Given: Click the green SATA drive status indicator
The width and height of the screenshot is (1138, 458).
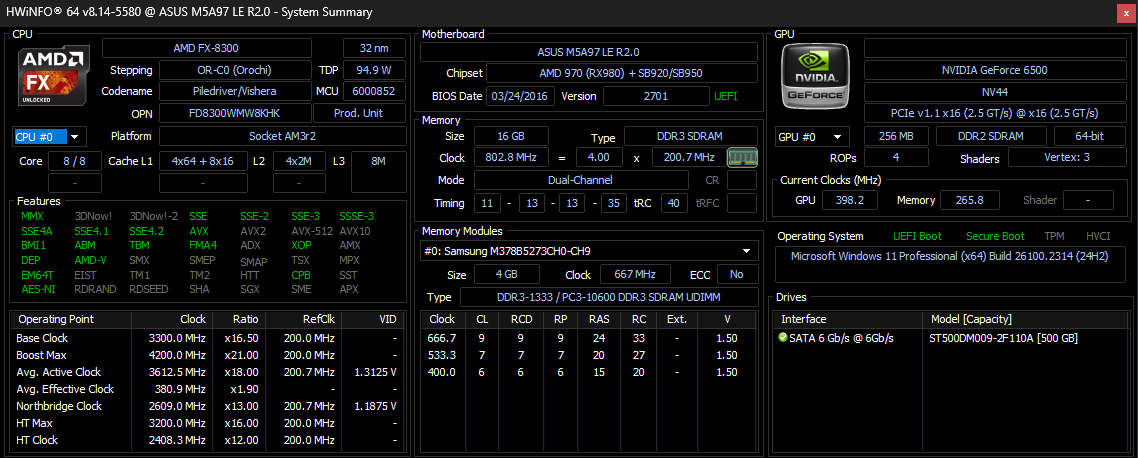Looking at the screenshot, I should click(x=782, y=338).
